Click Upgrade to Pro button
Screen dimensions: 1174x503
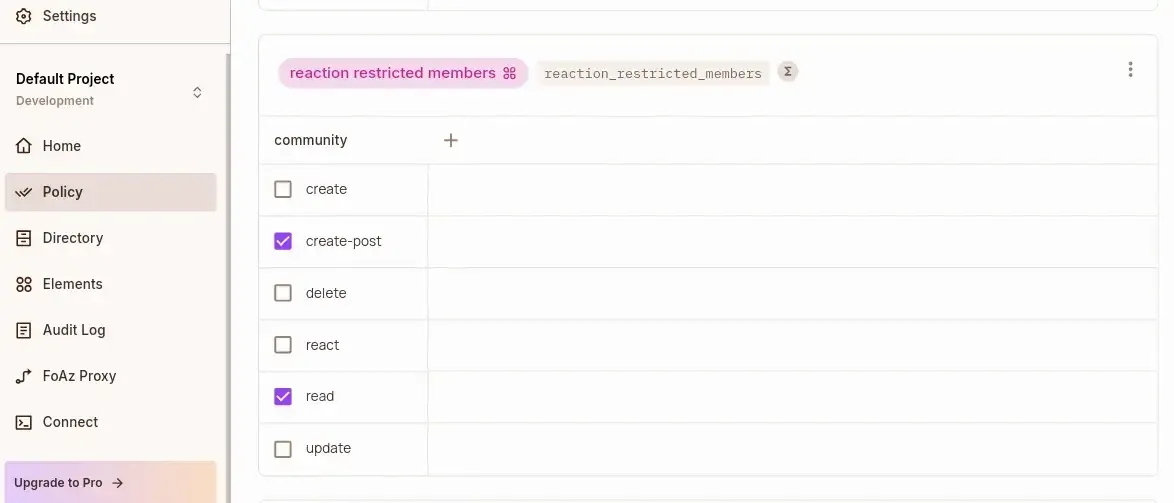69,483
